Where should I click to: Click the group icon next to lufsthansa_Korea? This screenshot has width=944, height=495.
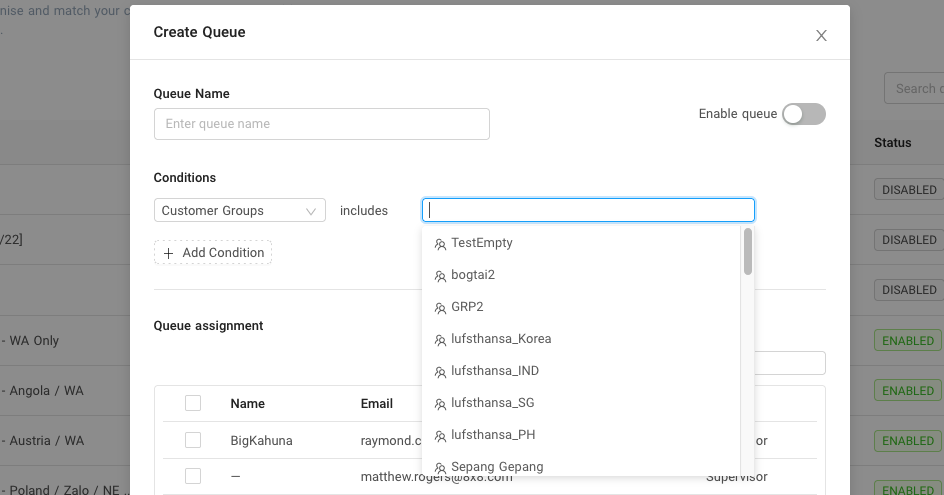440,339
